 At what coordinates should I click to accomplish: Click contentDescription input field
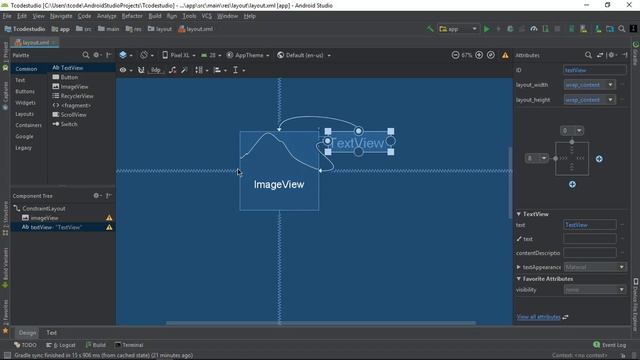[x=590, y=253]
